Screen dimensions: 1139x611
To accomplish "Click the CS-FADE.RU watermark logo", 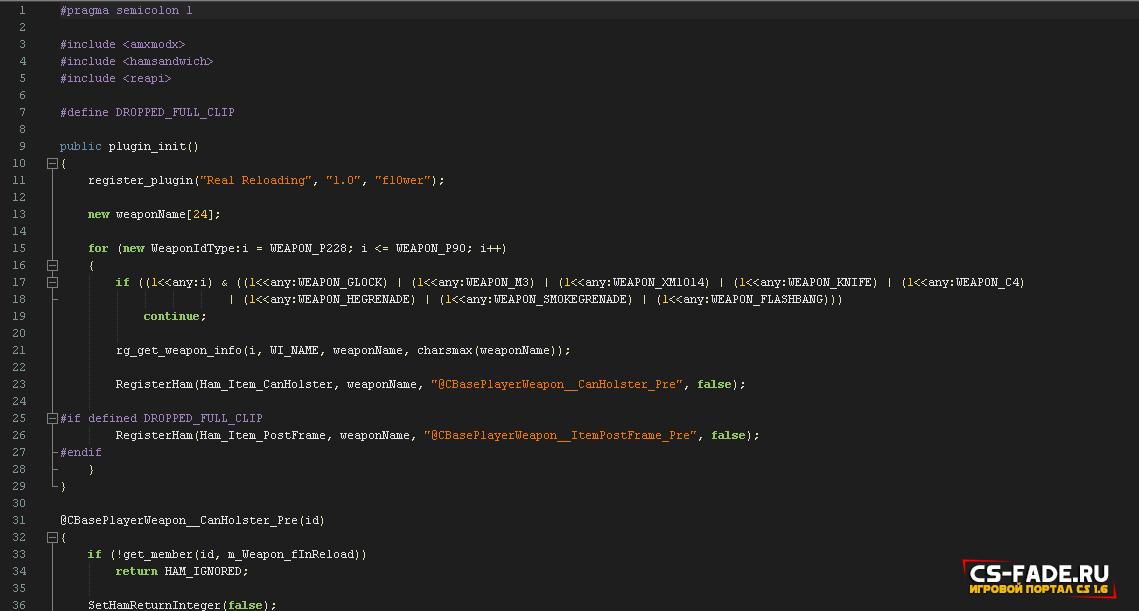I will [x=1040, y=578].
